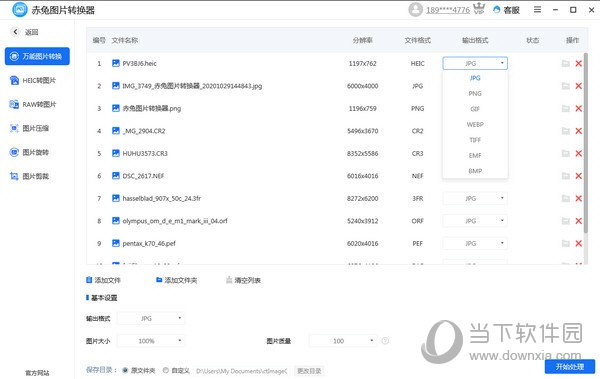
Task: Remove 赤兔图片转换器.png with red X
Action: [579, 109]
